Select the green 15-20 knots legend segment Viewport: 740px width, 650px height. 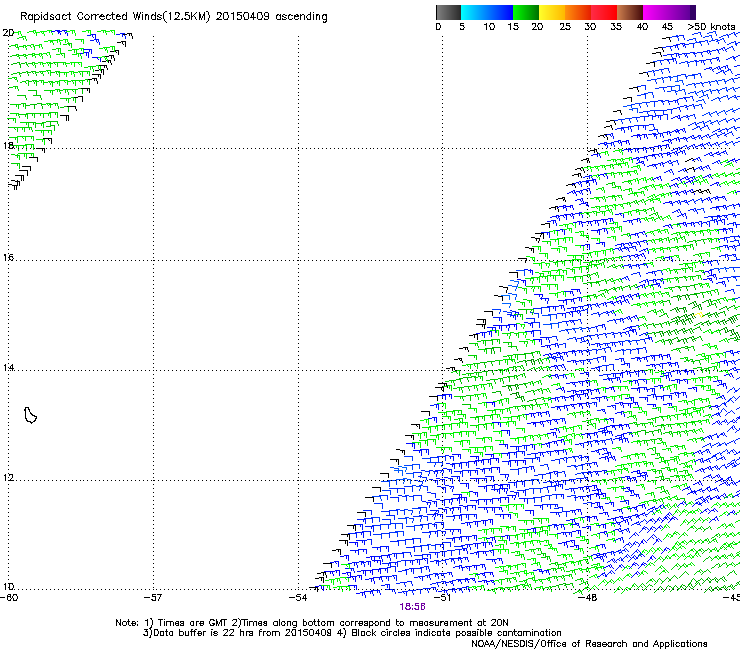click(526, 12)
